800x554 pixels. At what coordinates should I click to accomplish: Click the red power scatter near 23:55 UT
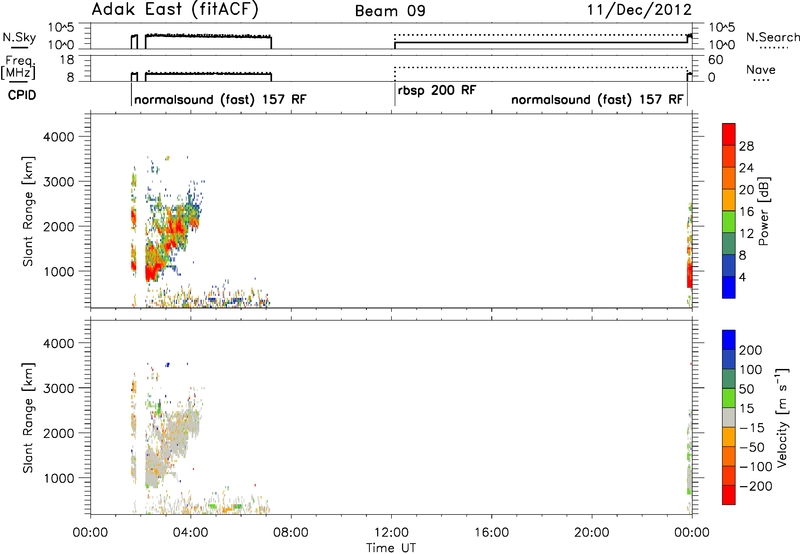(689, 274)
